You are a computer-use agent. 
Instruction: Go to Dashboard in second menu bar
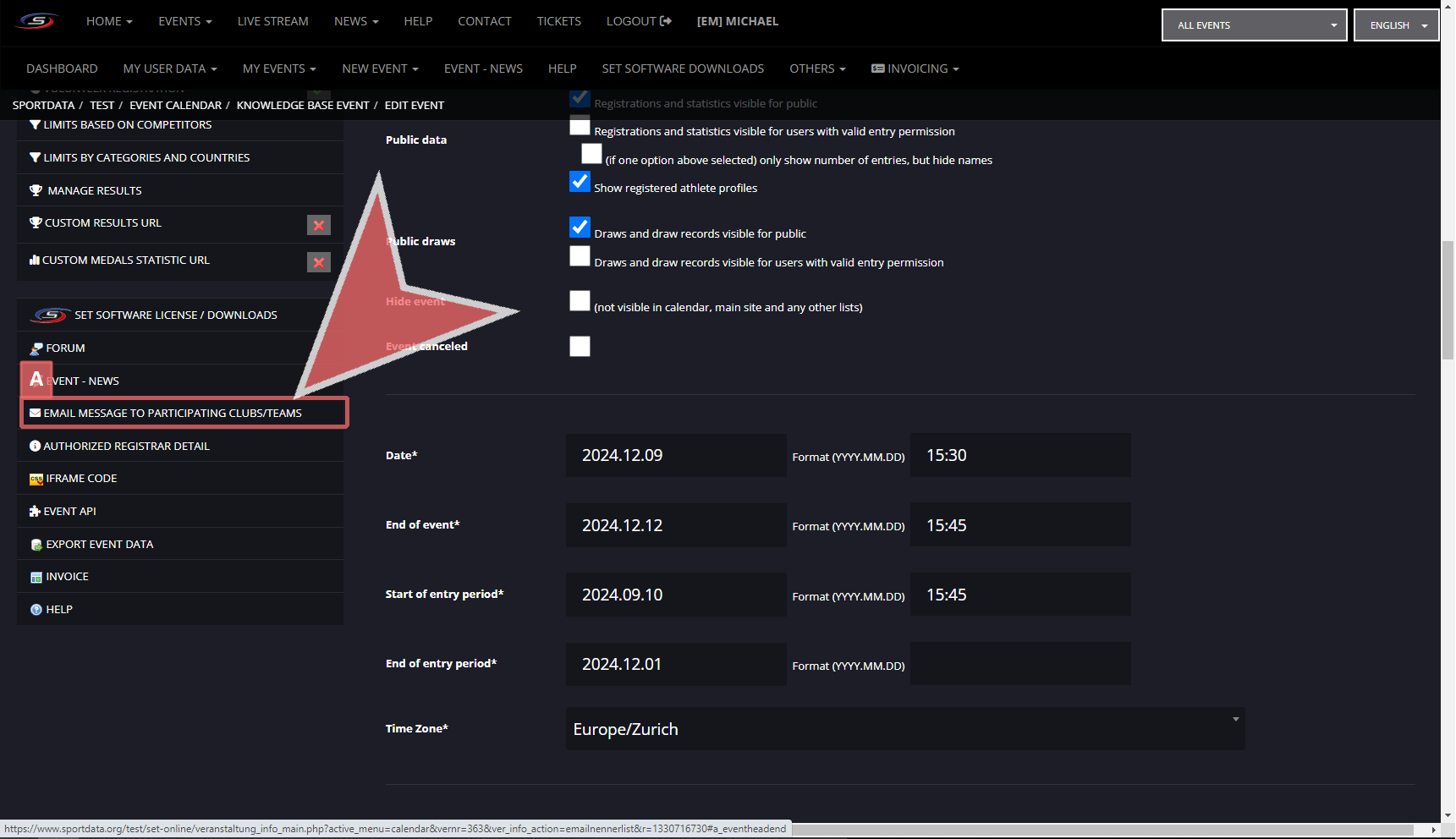pos(62,69)
